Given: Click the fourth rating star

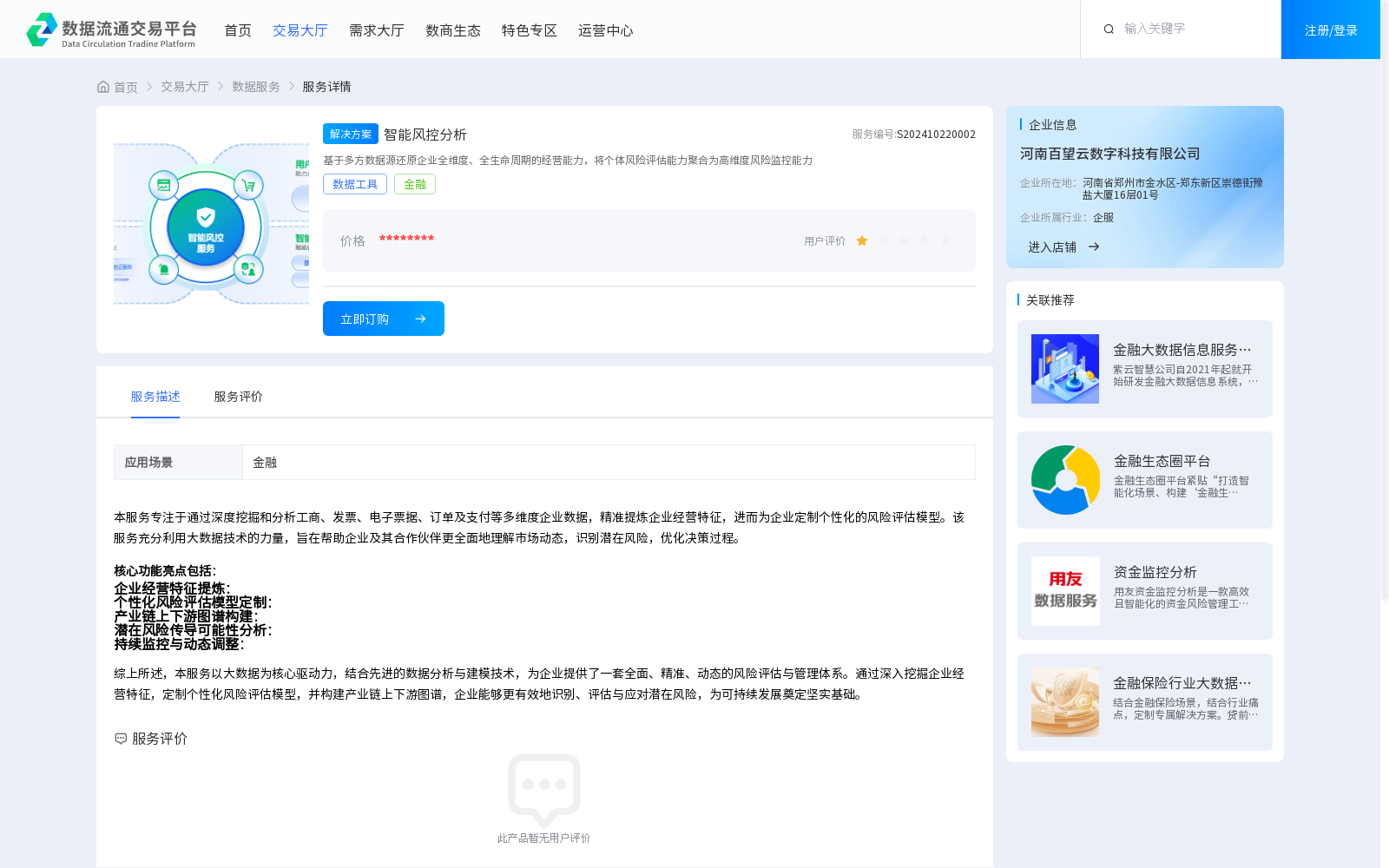Looking at the screenshot, I should (x=925, y=240).
